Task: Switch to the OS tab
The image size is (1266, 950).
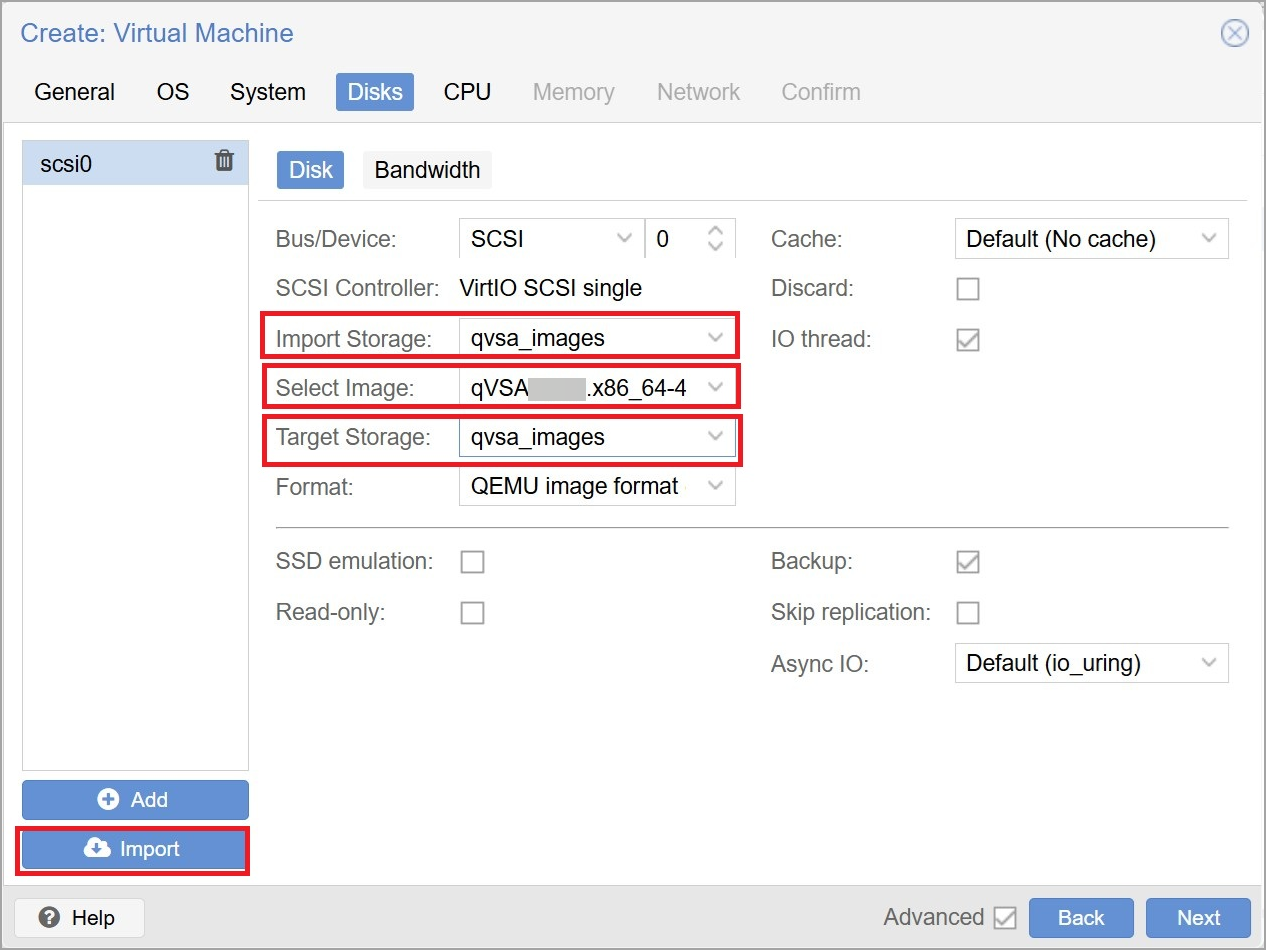Action: (x=173, y=92)
